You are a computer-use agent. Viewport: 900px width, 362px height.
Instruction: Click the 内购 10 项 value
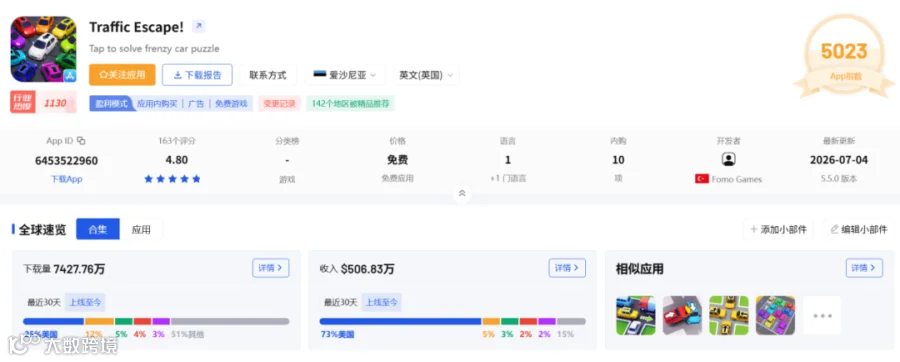pyautogui.click(x=618, y=160)
